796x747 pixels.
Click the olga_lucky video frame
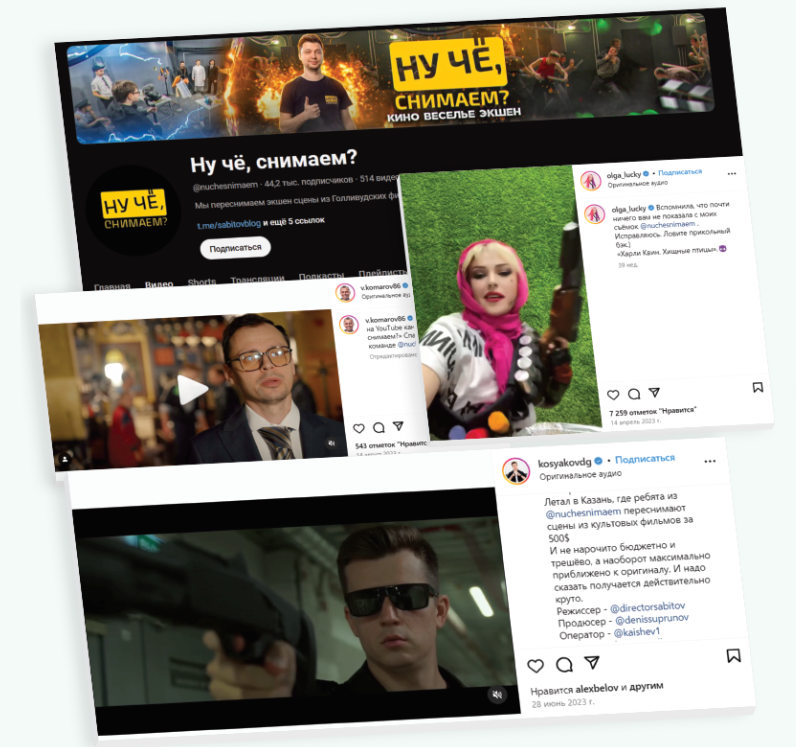coord(500,302)
